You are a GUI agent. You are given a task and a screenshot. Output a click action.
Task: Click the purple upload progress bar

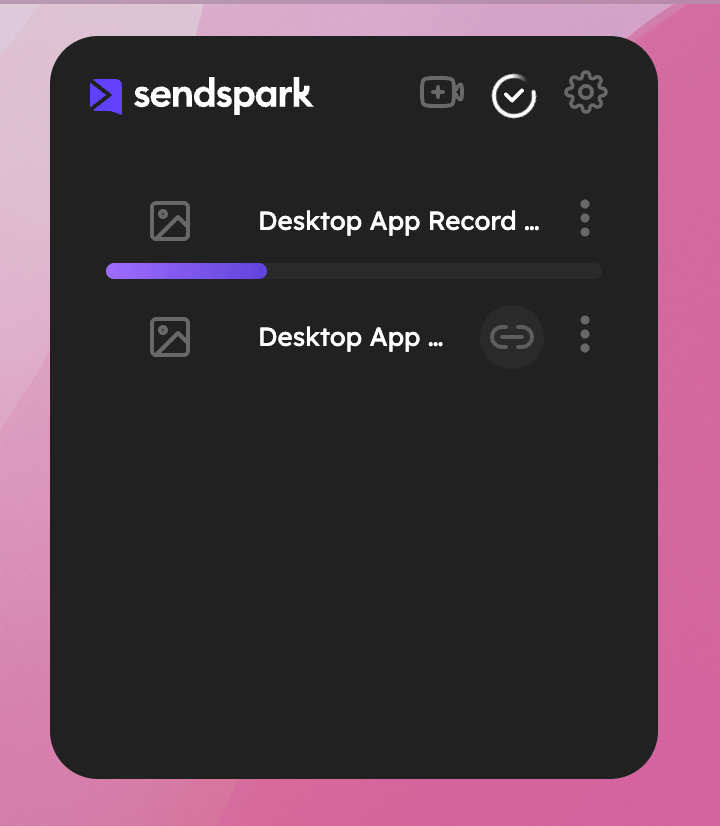tap(354, 271)
